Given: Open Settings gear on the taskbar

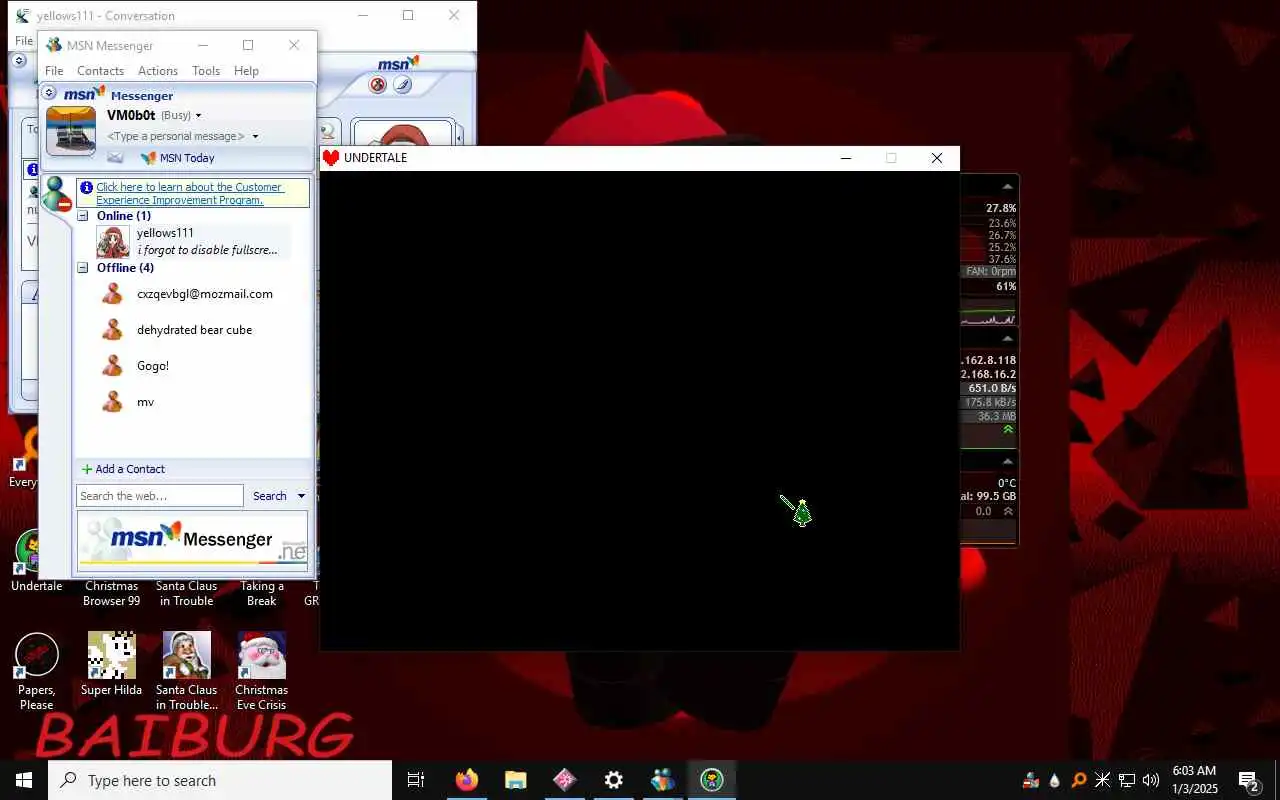Looking at the screenshot, I should pyautogui.click(x=614, y=780).
